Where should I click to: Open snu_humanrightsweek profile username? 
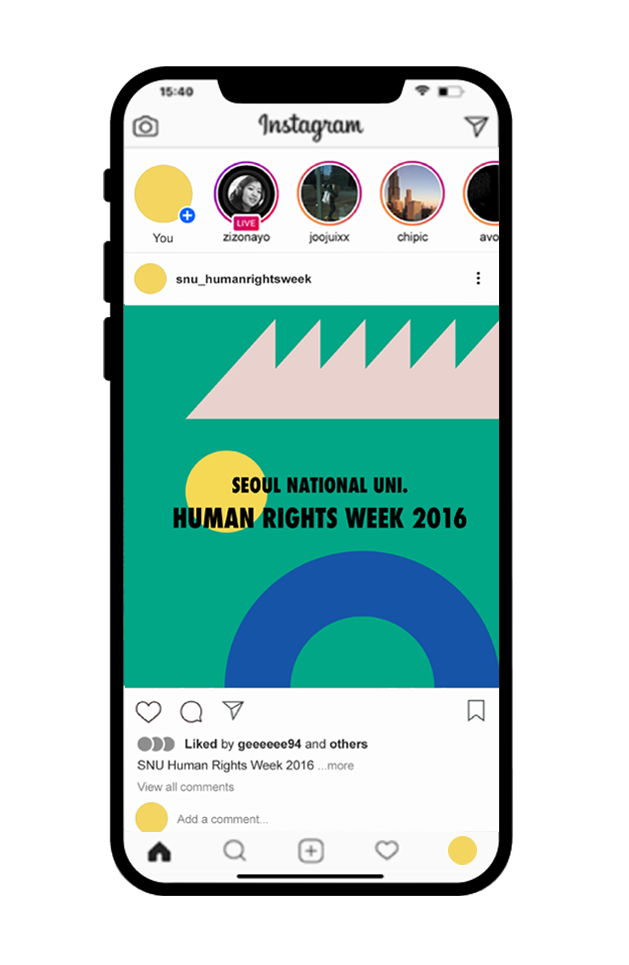244,279
